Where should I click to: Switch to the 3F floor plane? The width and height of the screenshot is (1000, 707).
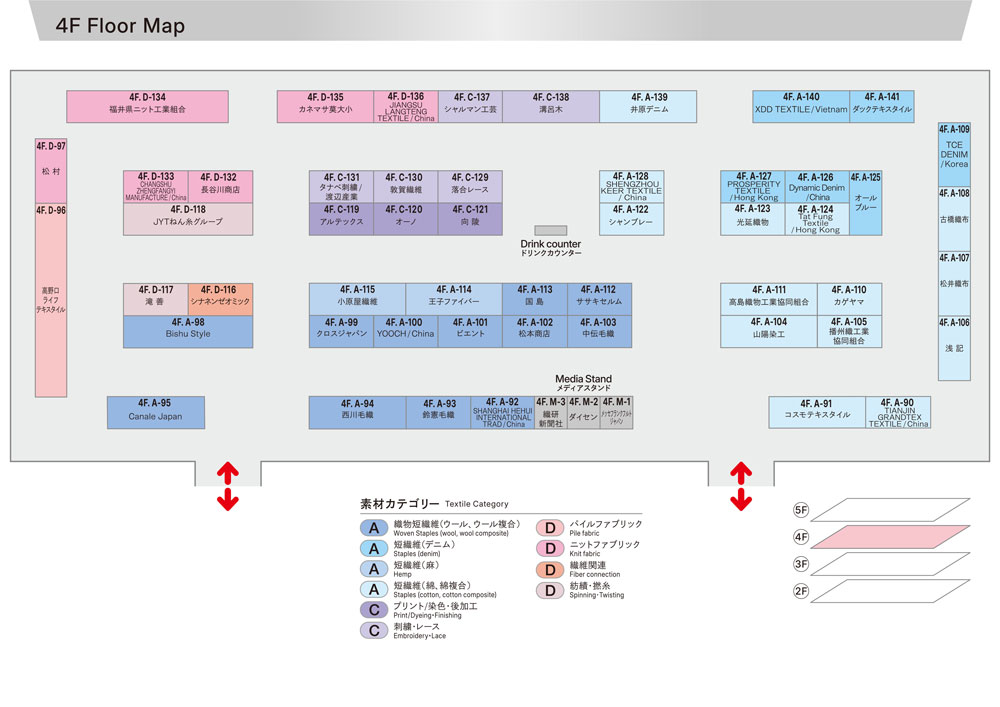pyautogui.click(x=890, y=564)
